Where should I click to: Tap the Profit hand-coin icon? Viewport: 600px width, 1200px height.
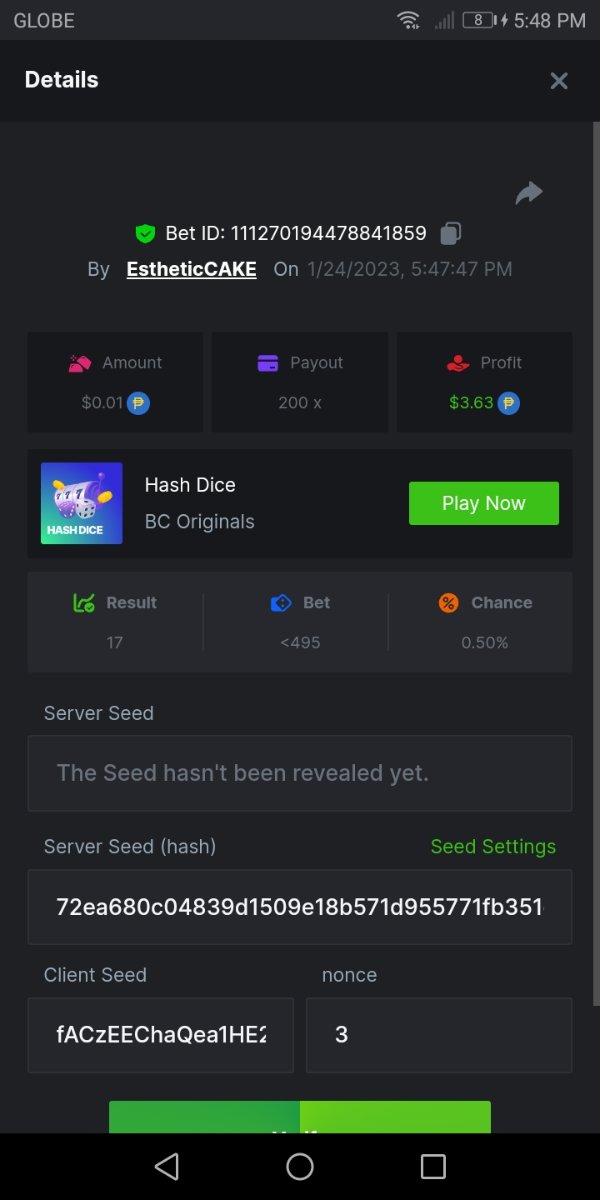[458, 363]
